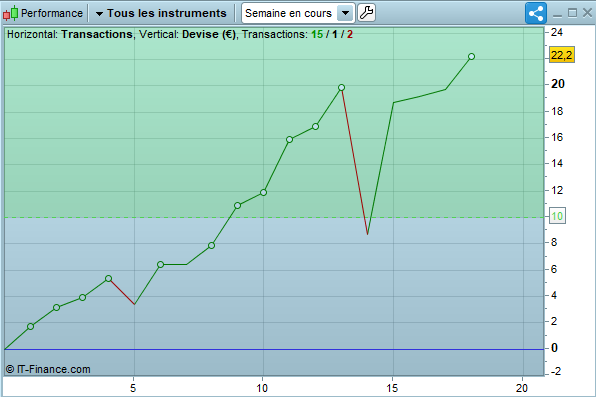This screenshot has height=397, width=596.
Task: Select the dashed-line 10 level label
Action: (x=557, y=216)
